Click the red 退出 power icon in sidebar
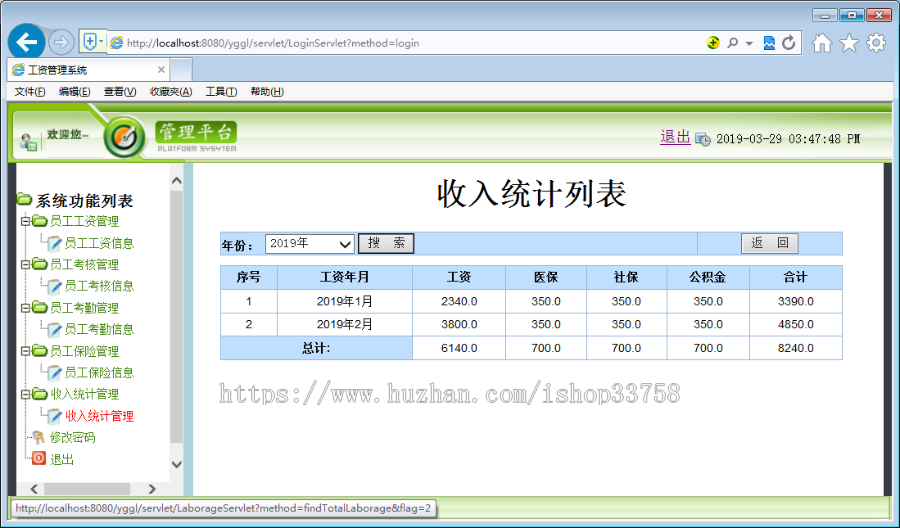 [38, 458]
